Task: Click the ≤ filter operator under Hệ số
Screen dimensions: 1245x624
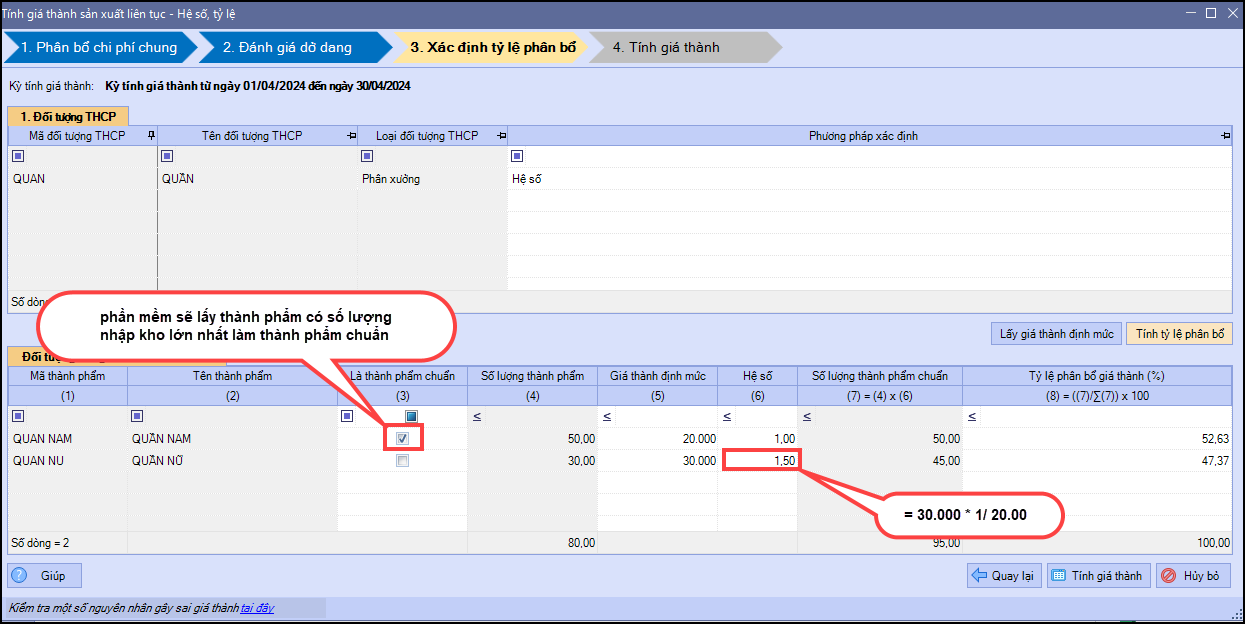Action: pos(724,416)
